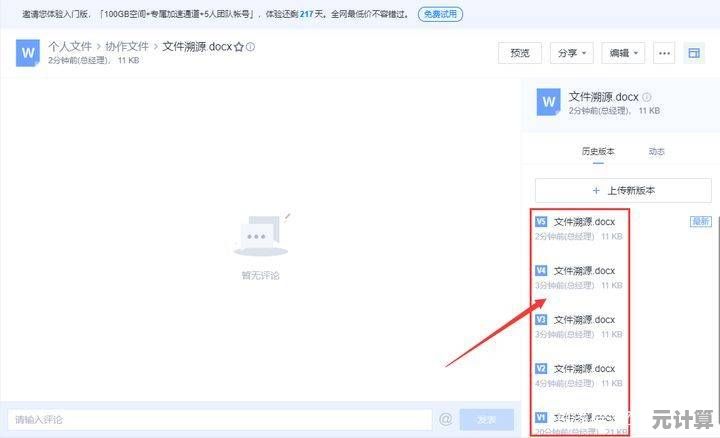Click the @ mention icon in comment bar
Image resolution: width=720 pixels, height=438 pixels.
pyautogui.click(x=446, y=419)
